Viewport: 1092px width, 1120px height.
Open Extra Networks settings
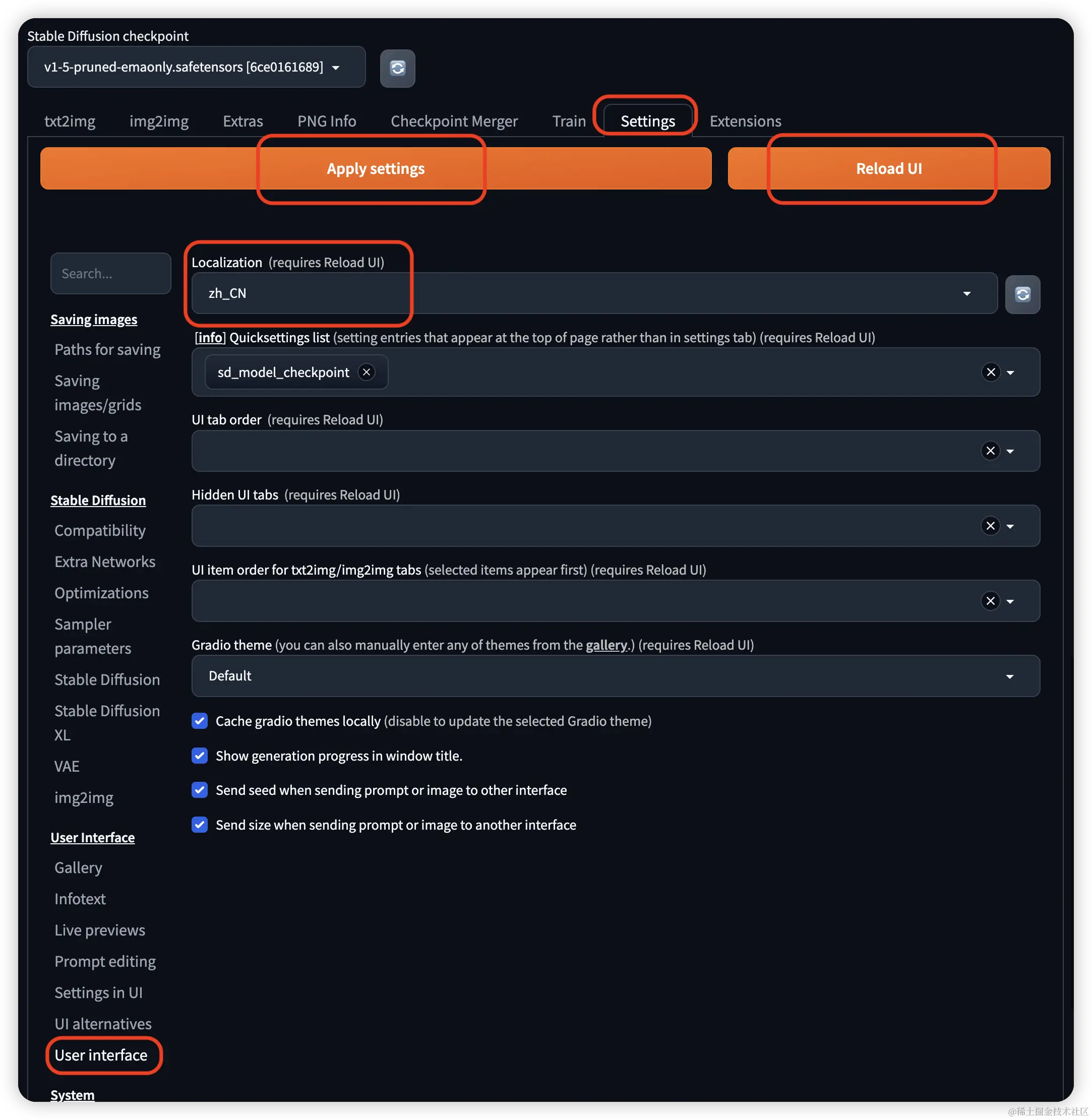coord(105,562)
